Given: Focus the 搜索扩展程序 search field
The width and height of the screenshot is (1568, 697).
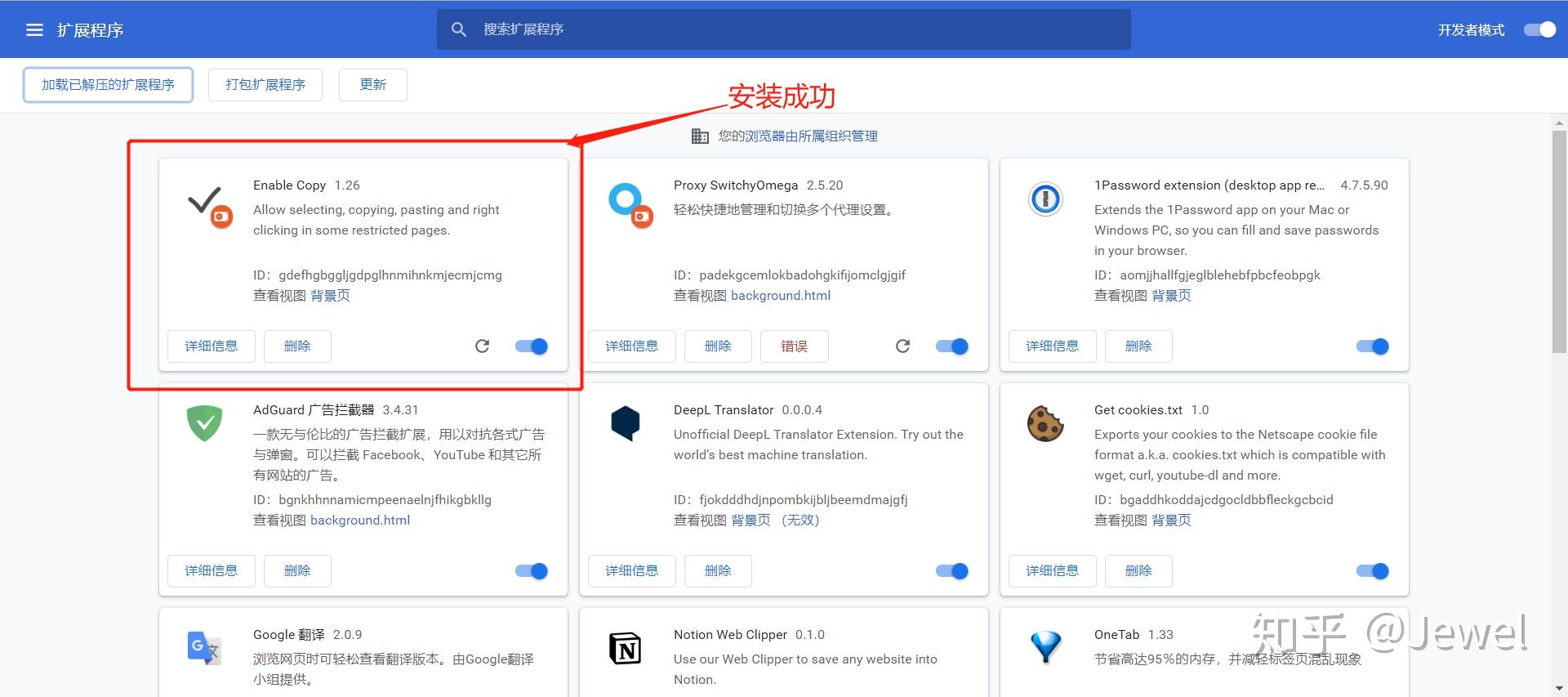Looking at the screenshot, I should coord(784,29).
